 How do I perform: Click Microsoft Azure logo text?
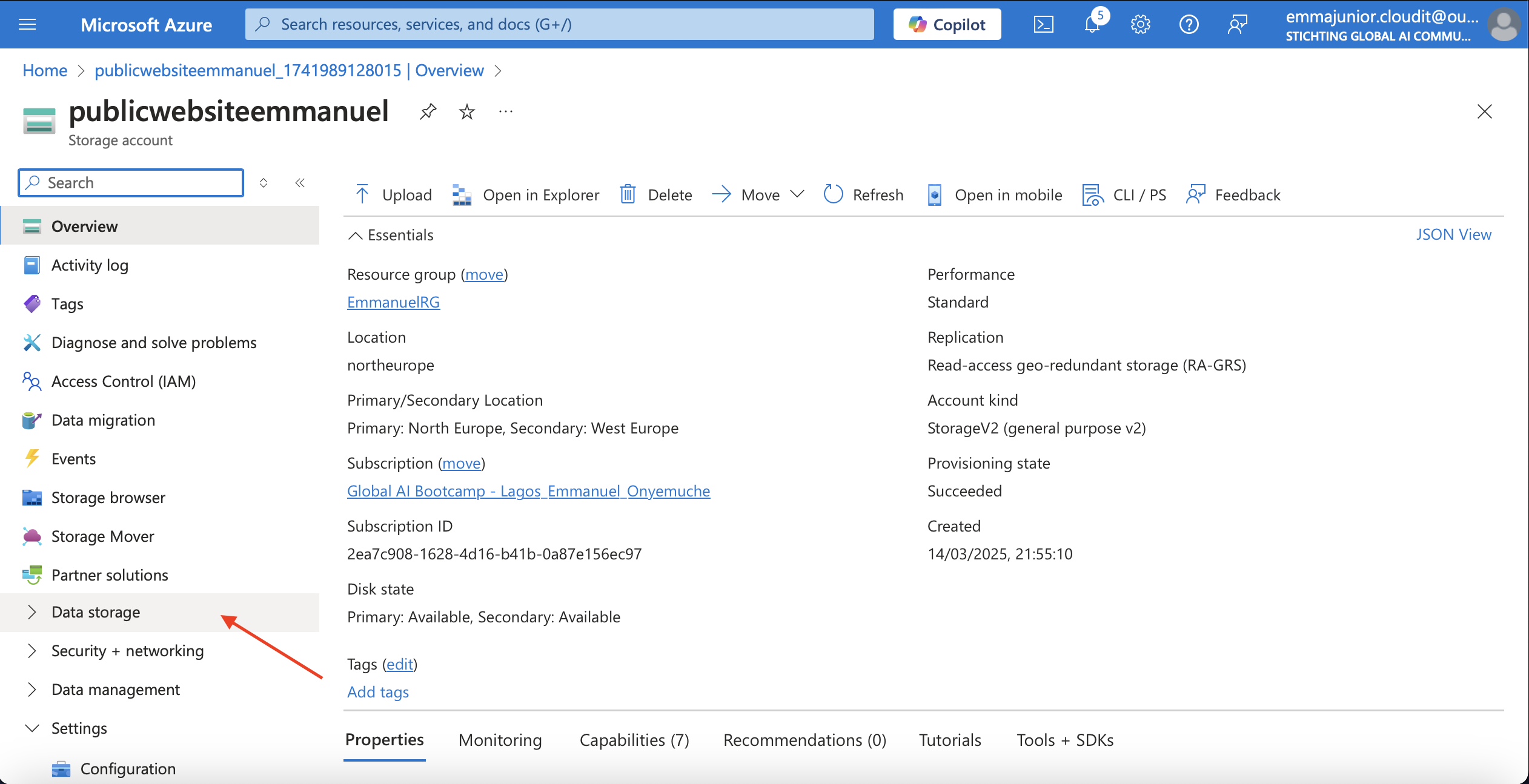click(146, 24)
